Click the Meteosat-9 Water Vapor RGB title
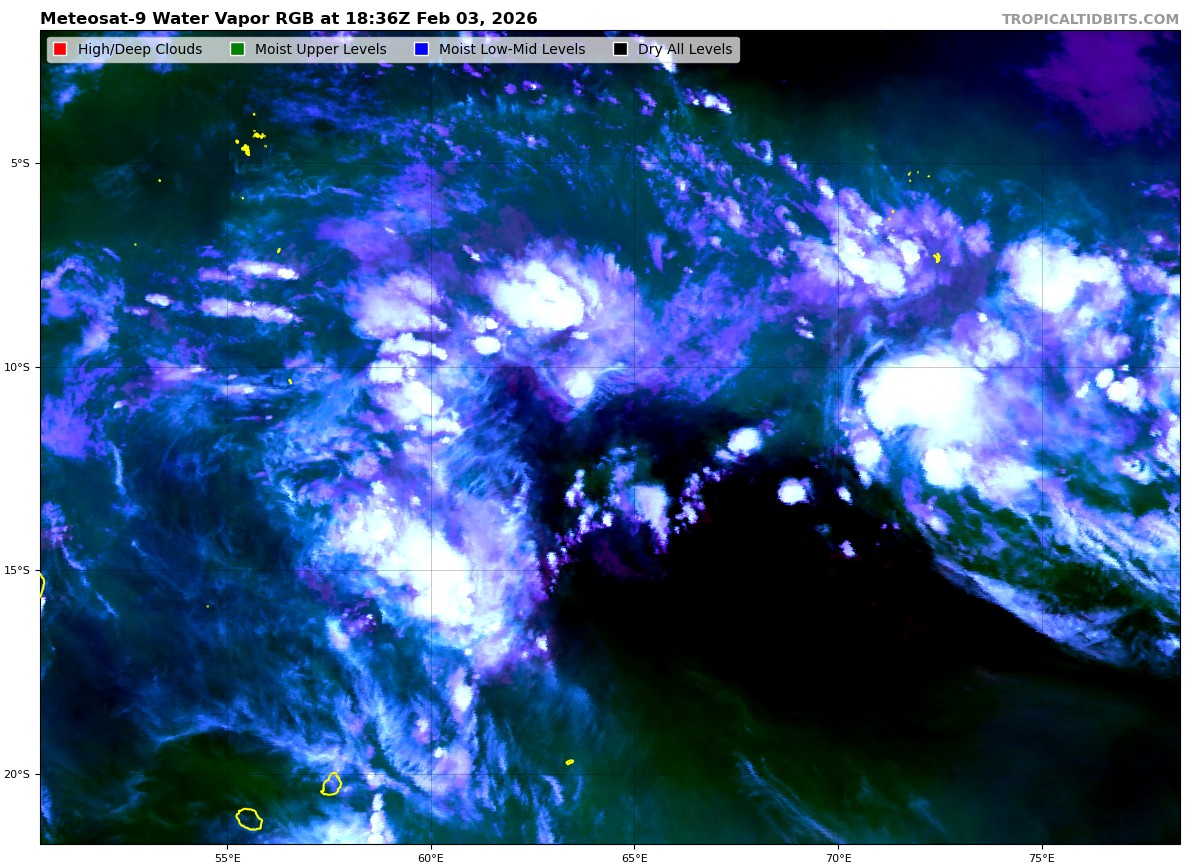 288,19
